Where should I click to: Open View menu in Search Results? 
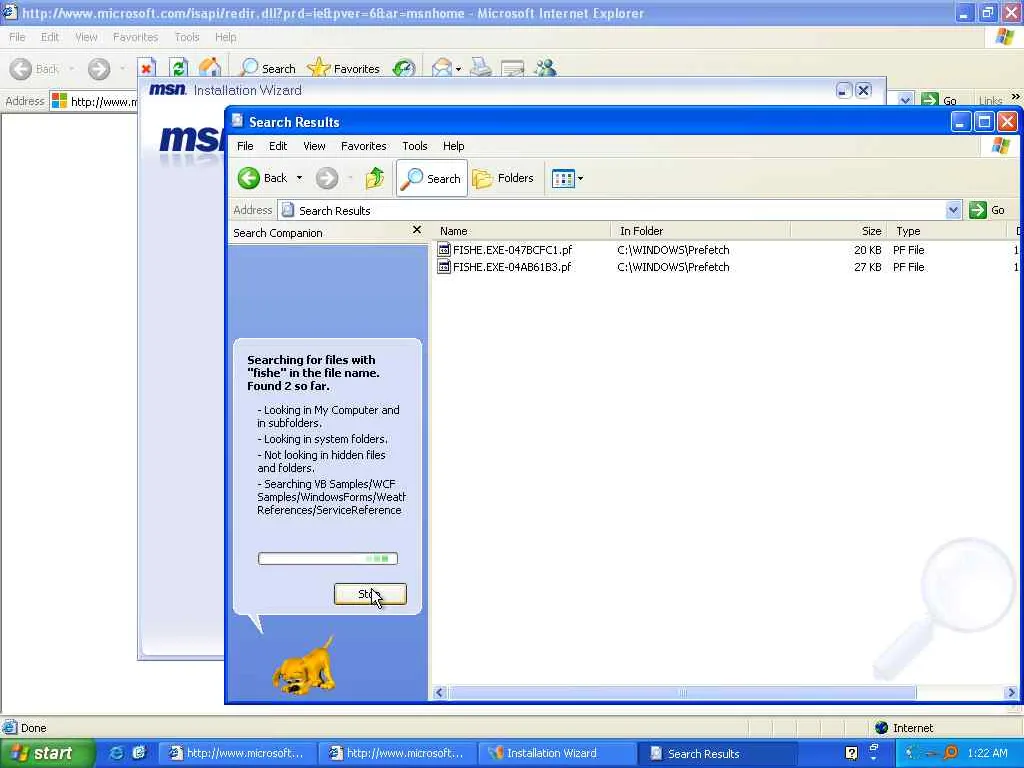coord(314,146)
